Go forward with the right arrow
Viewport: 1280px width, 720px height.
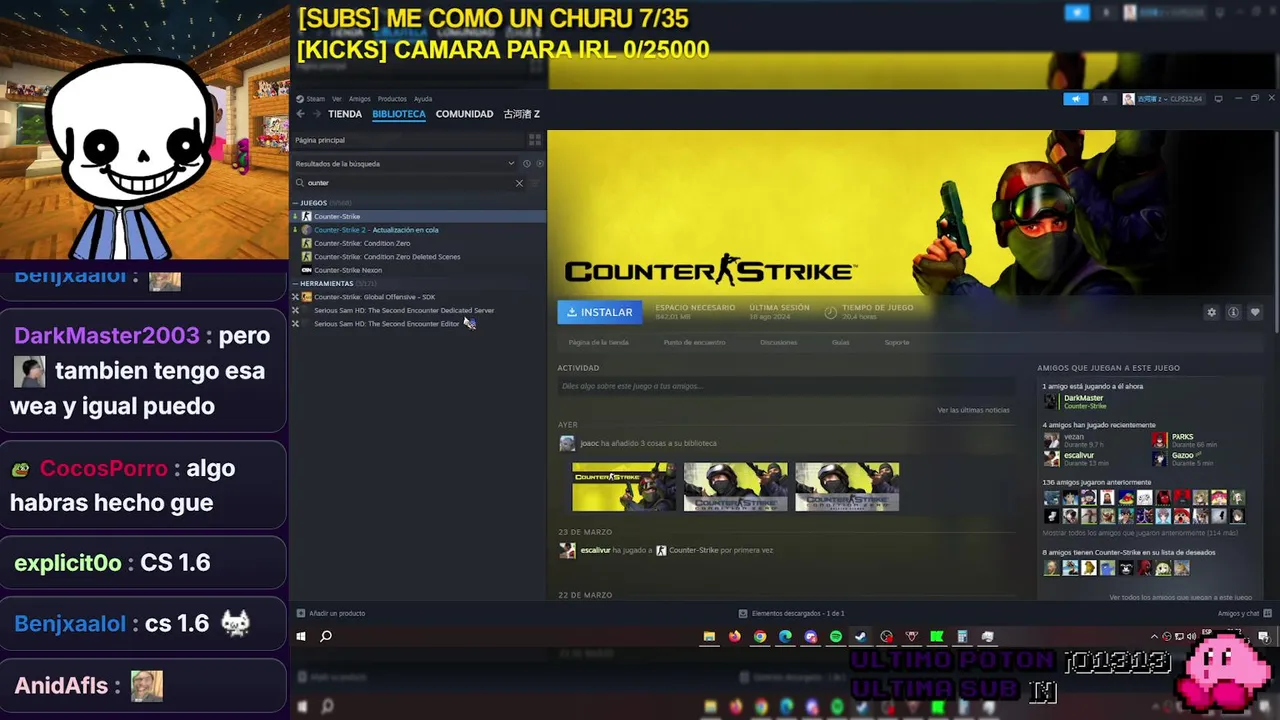click(x=317, y=114)
